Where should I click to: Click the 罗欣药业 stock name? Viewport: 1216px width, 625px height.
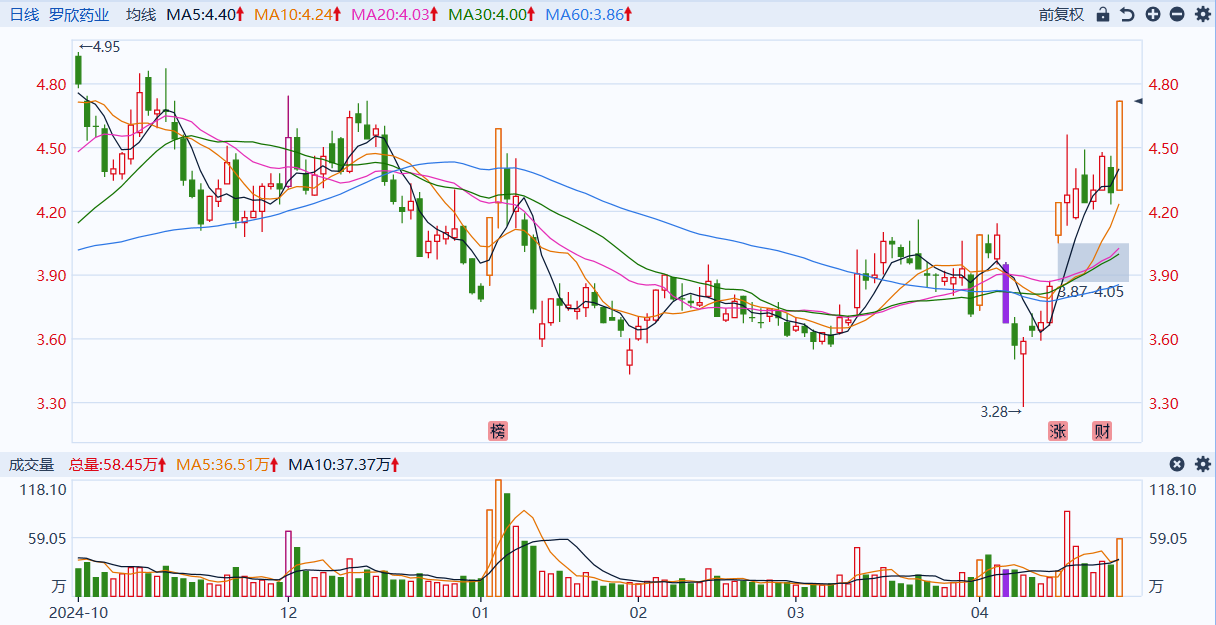[79, 15]
